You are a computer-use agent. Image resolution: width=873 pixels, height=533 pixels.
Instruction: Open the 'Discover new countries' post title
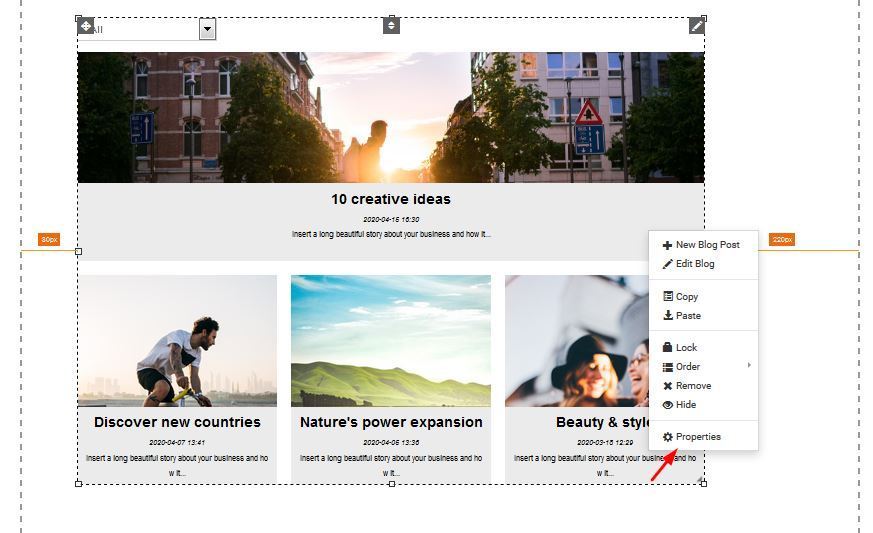tap(177, 422)
